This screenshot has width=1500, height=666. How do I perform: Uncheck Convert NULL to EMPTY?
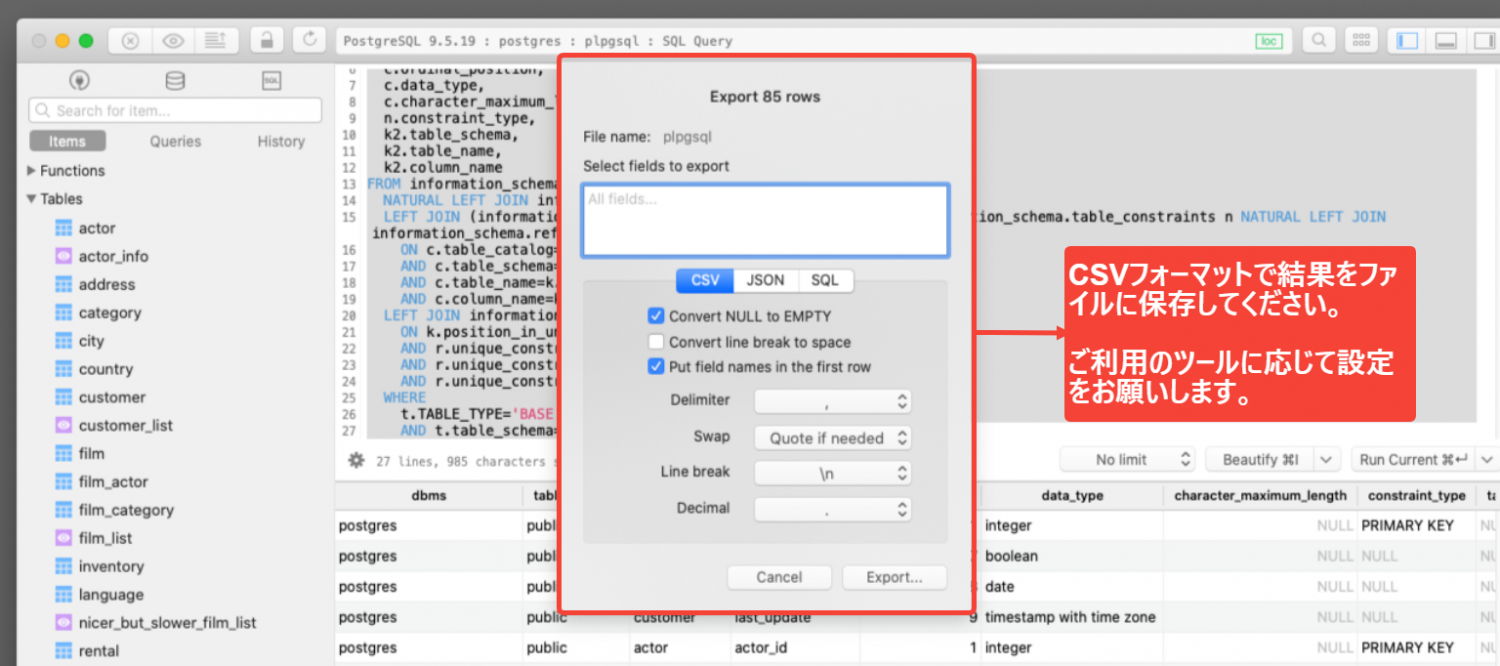(656, 316)
